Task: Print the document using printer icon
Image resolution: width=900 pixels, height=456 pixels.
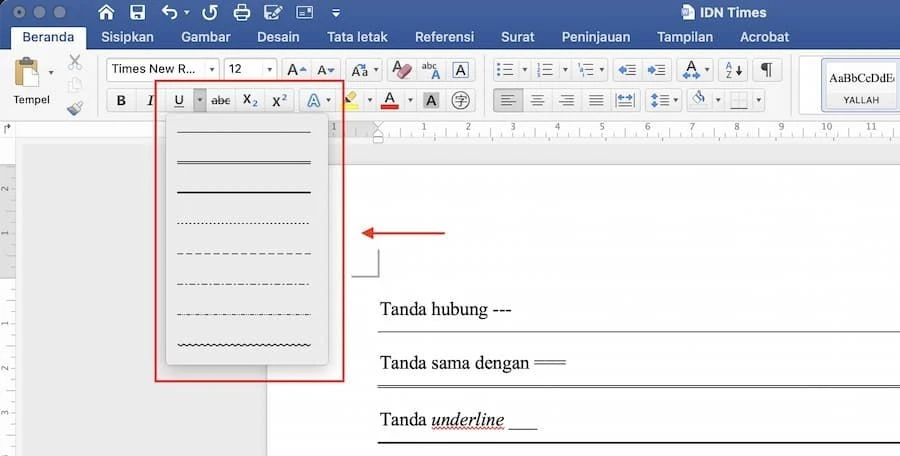Action: click(242, 12)
